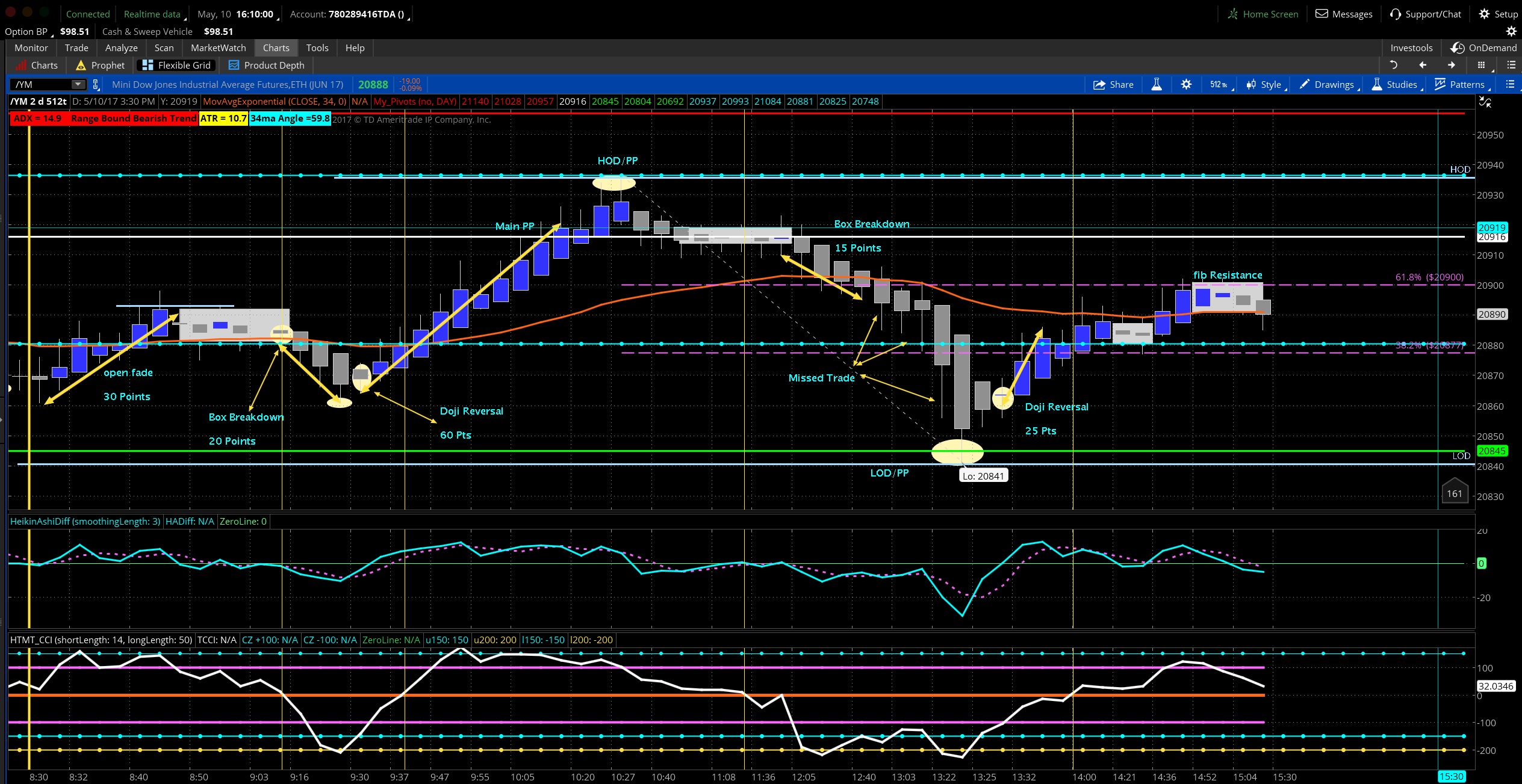1522x784 pixels.
Task: Open chart settings gear icon
Action: pyautogui.click(x=1186, y=85)
